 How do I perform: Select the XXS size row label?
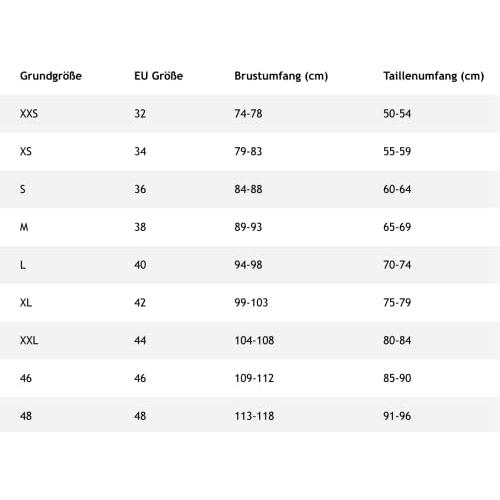pyautogui.click(x=29, y=114)
